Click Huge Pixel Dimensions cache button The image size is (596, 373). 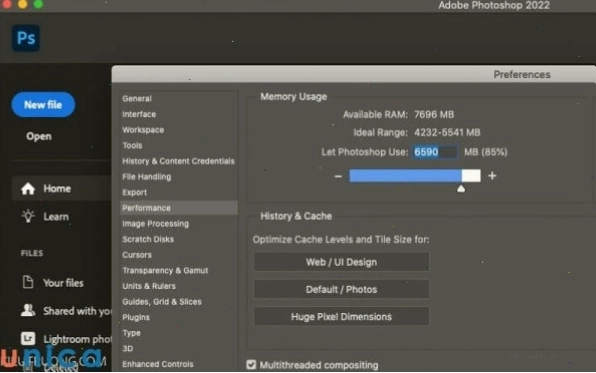pyautogui.click(x=341, y=316)
